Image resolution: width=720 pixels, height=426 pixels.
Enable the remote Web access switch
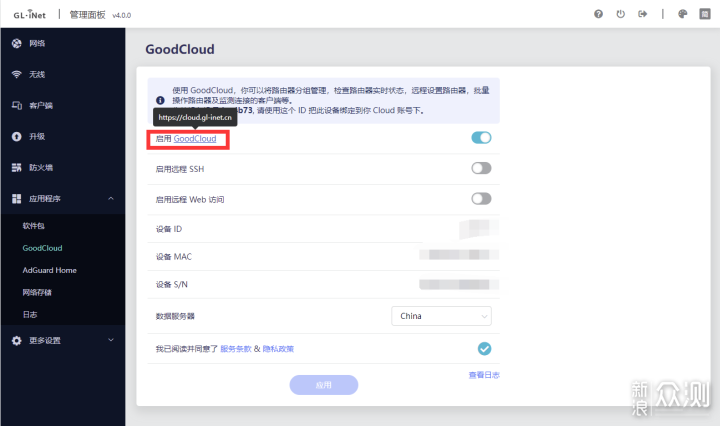pos(481,199)
